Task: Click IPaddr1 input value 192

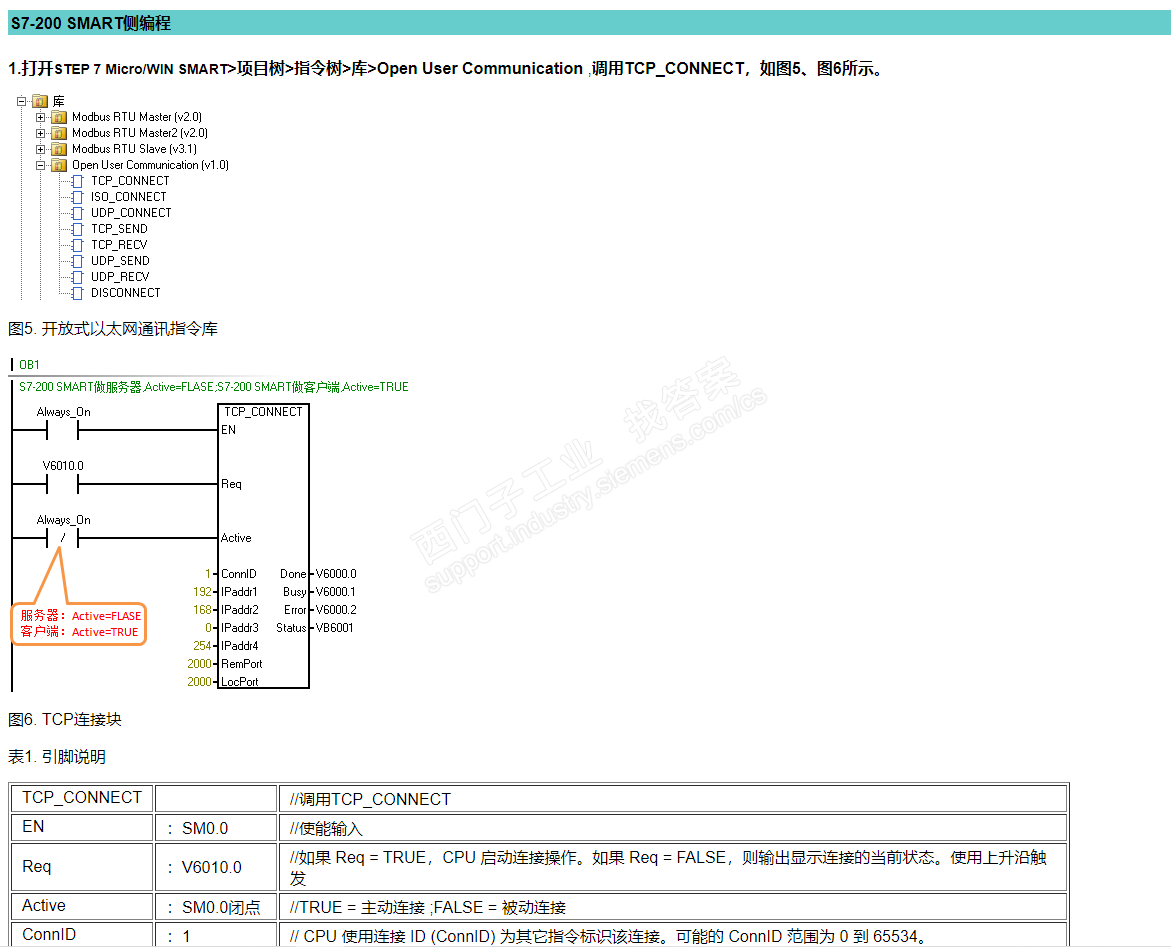Action: [202, 592]
